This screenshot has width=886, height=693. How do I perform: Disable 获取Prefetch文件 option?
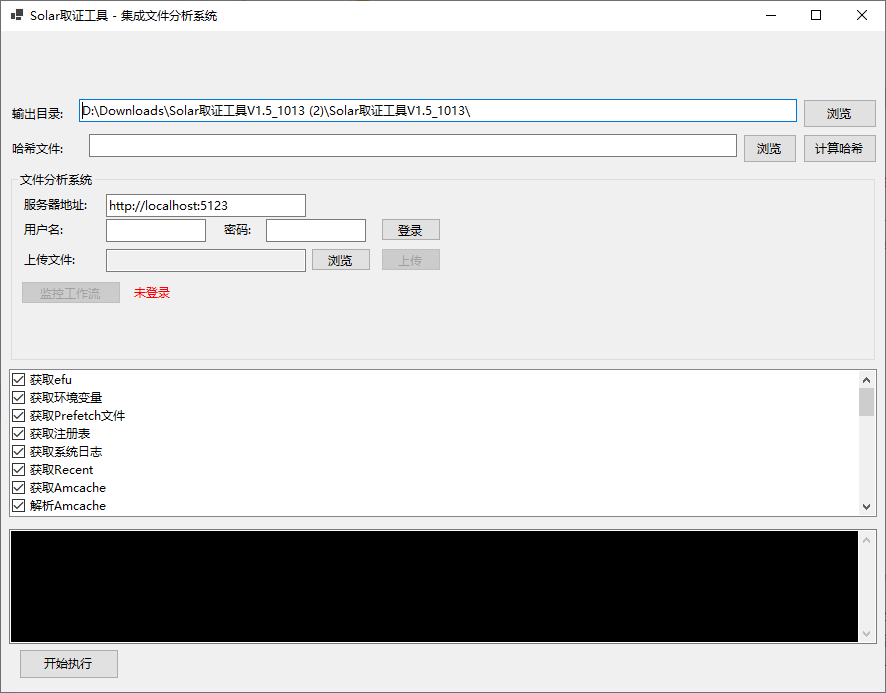tap(18, 416)
